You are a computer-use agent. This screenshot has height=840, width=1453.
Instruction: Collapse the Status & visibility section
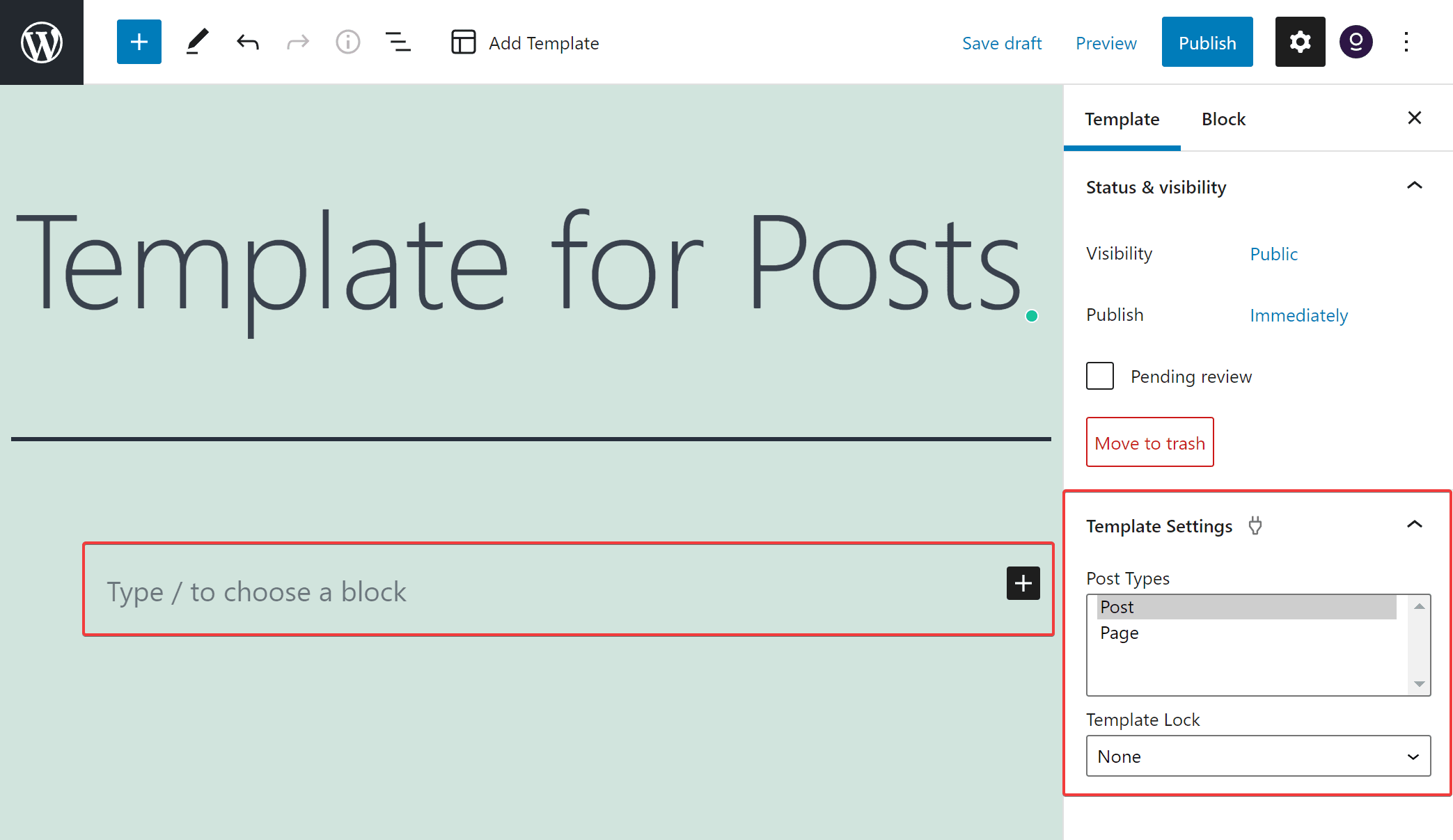[x=1414, y=186]
